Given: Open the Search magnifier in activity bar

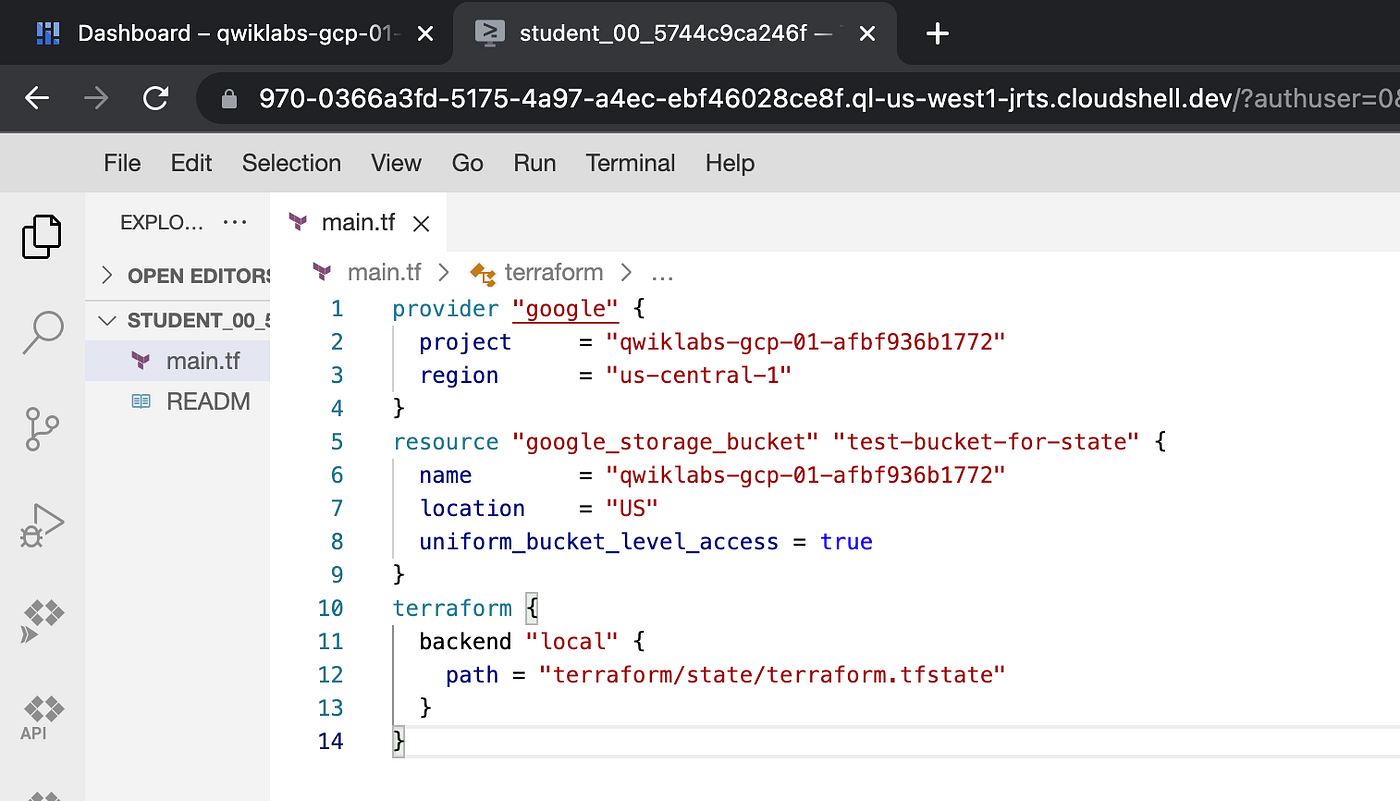Looking at the screenshot, I should click(42, 333).
